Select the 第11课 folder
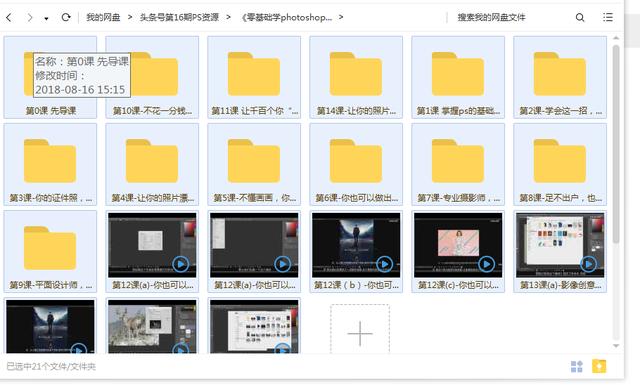Image resolution: width=640 pixels, height=385 pixels. (254, 77)
